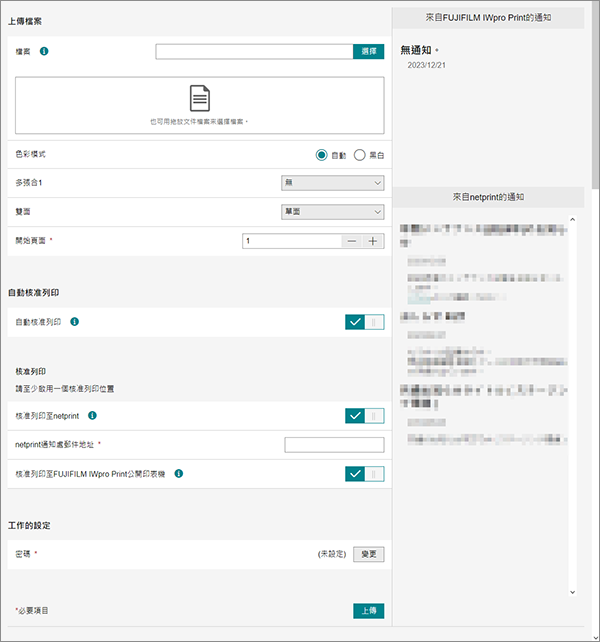This screenshot has height=642, width=600.
Task: Click the netprint notifications panel scrollbar
Action: (571, 400)
